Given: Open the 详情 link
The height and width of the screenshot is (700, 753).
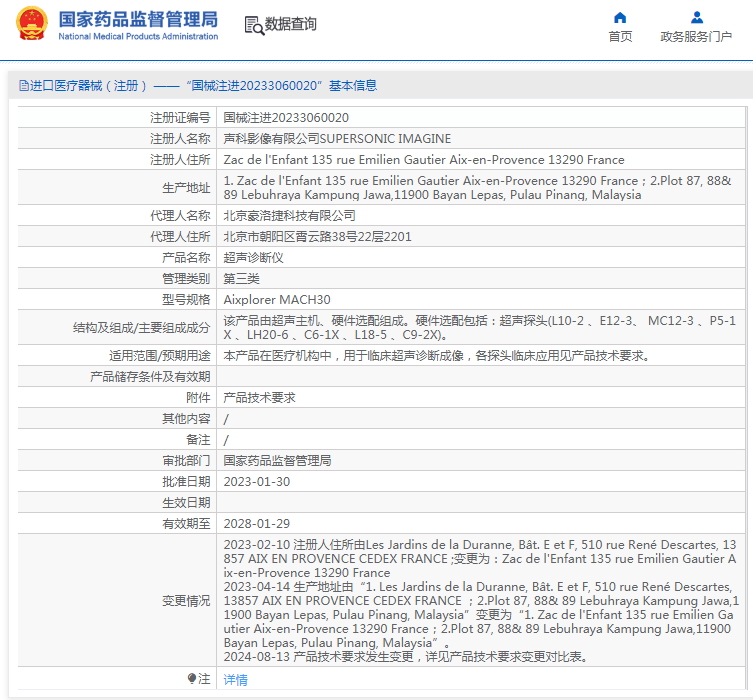Looking at the screenshot, I should [235, 680].
